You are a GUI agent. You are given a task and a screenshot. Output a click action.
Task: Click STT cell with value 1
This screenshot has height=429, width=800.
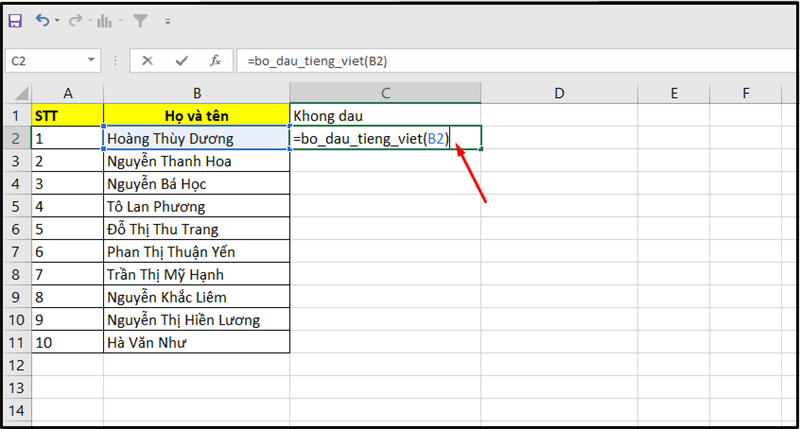coord(67,138)
